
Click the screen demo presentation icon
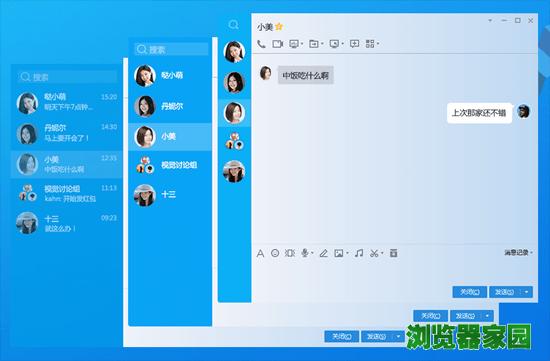point(294,44)
